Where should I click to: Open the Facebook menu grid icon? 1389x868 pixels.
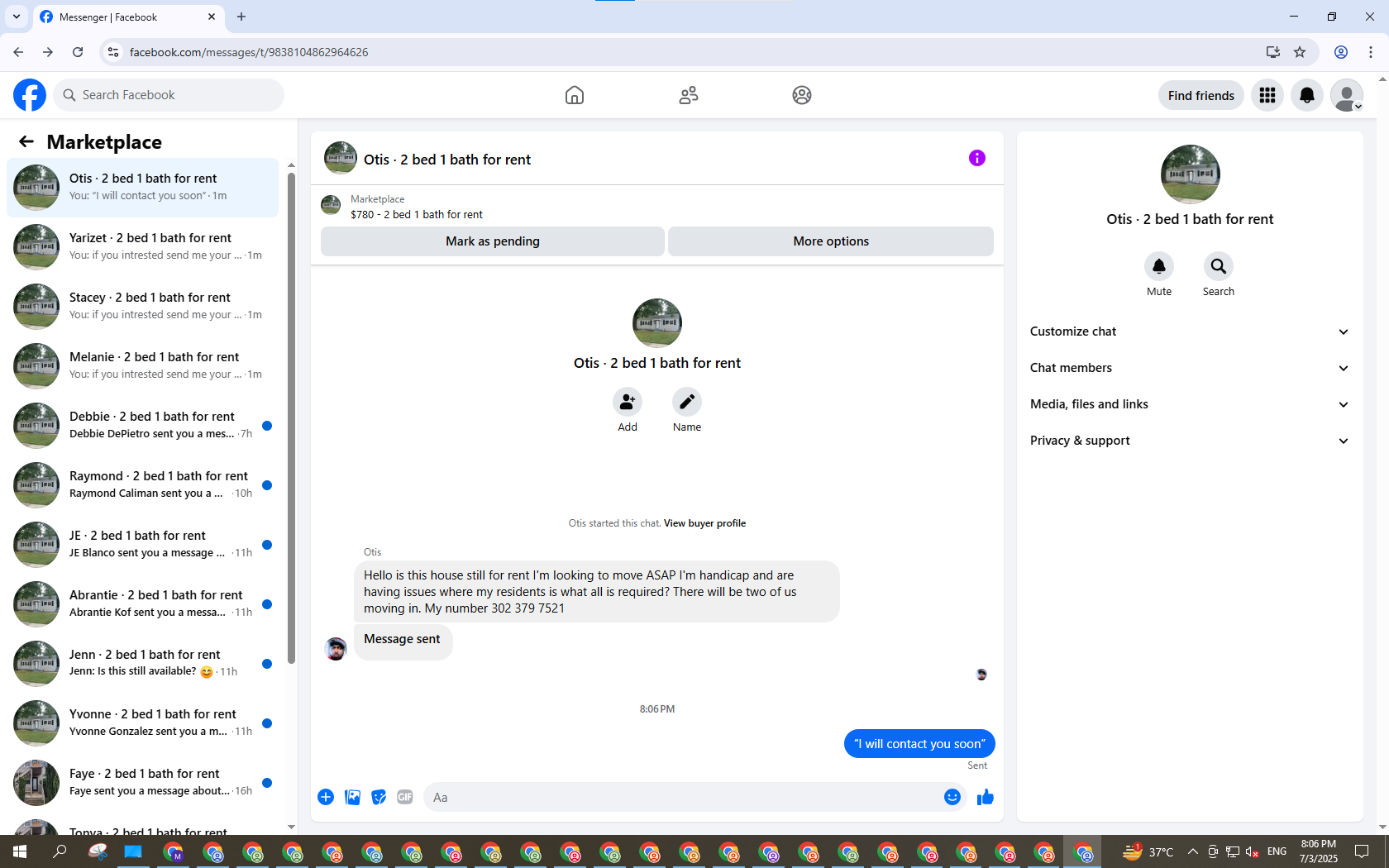(x=1267, y=95)
